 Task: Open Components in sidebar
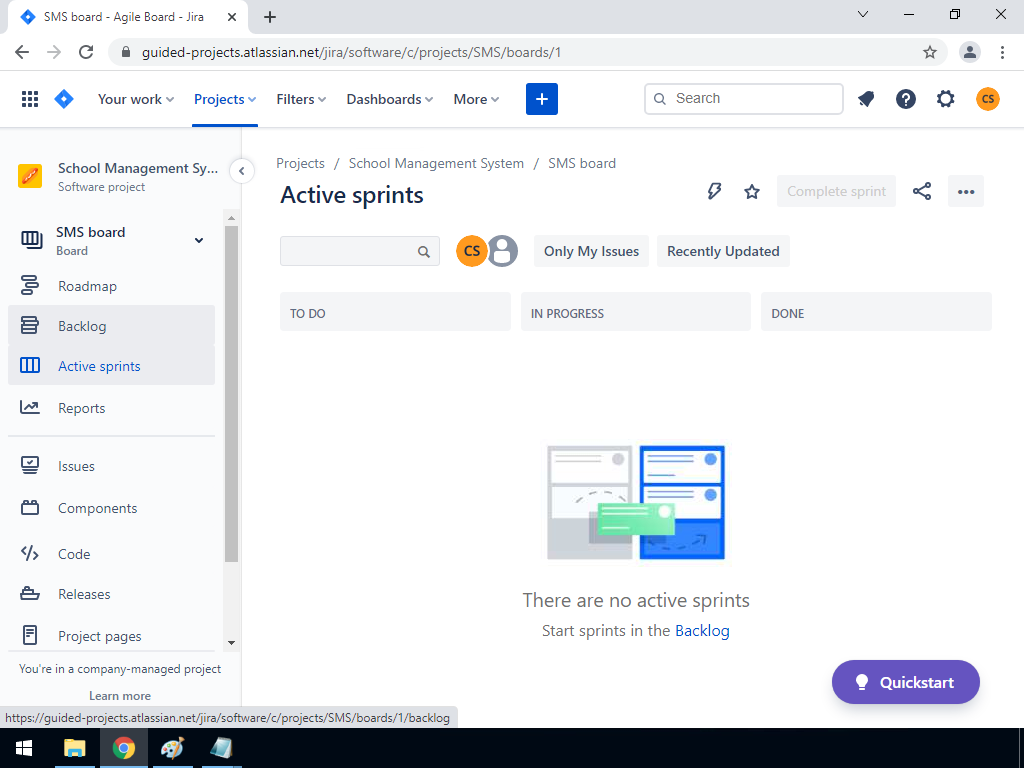(112, 508)
